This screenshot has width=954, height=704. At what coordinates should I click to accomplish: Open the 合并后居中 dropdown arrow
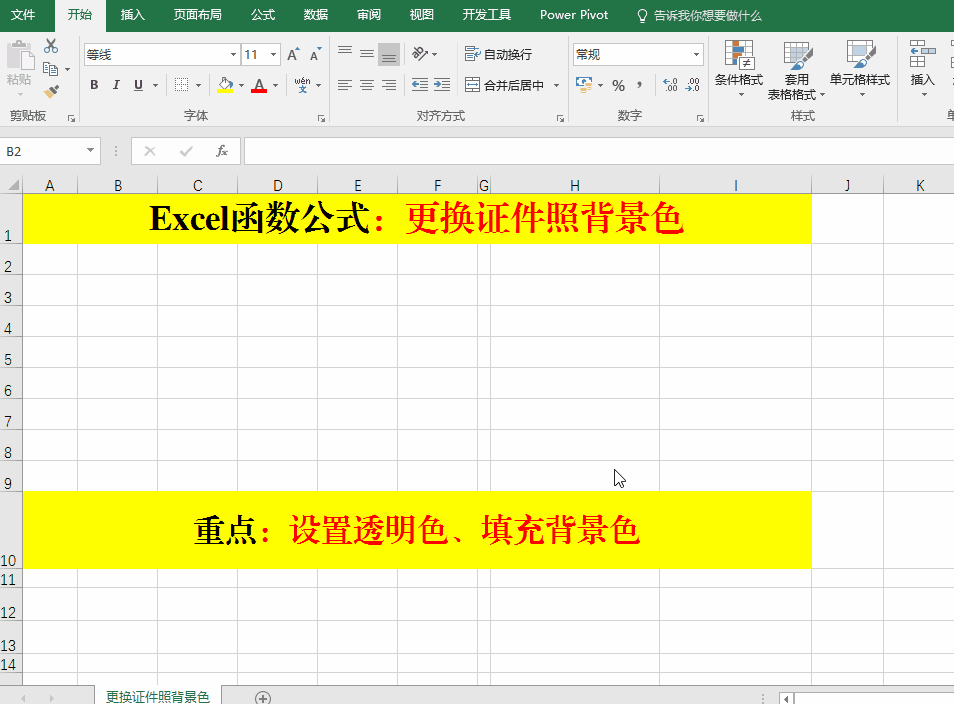click(x=555, y=86)
